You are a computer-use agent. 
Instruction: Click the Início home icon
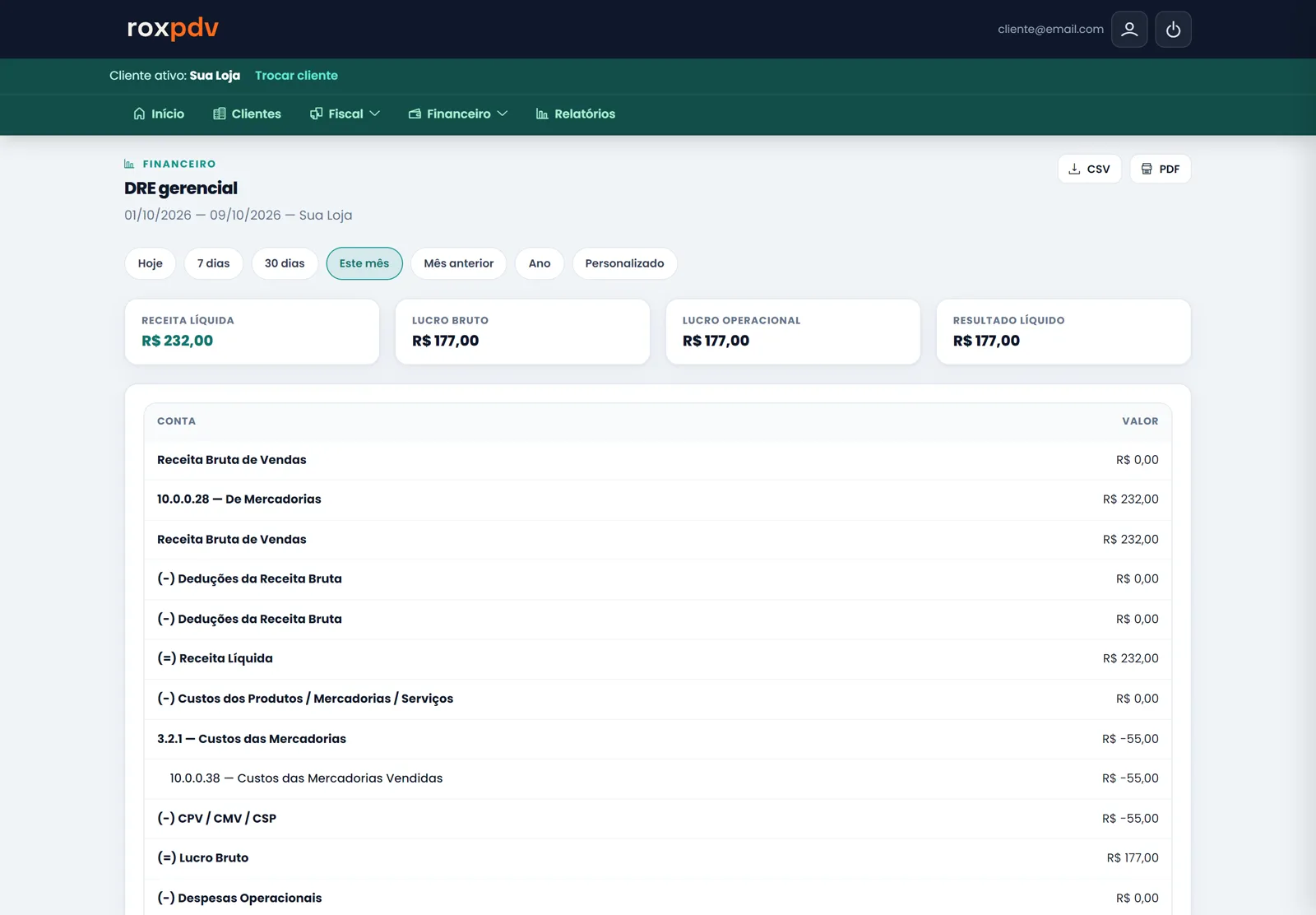[139, 114]
